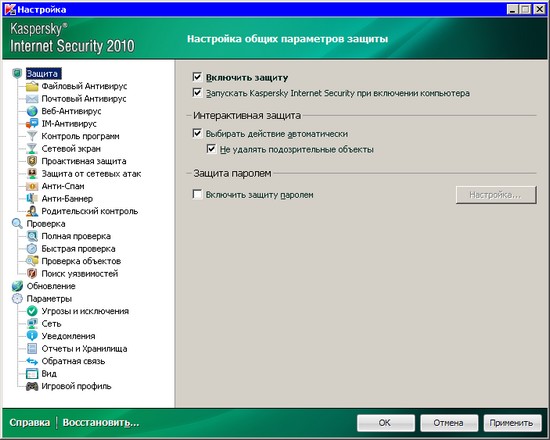Click the Проактивная защита icon
The image size is (550, 440).
coord(32,161)
